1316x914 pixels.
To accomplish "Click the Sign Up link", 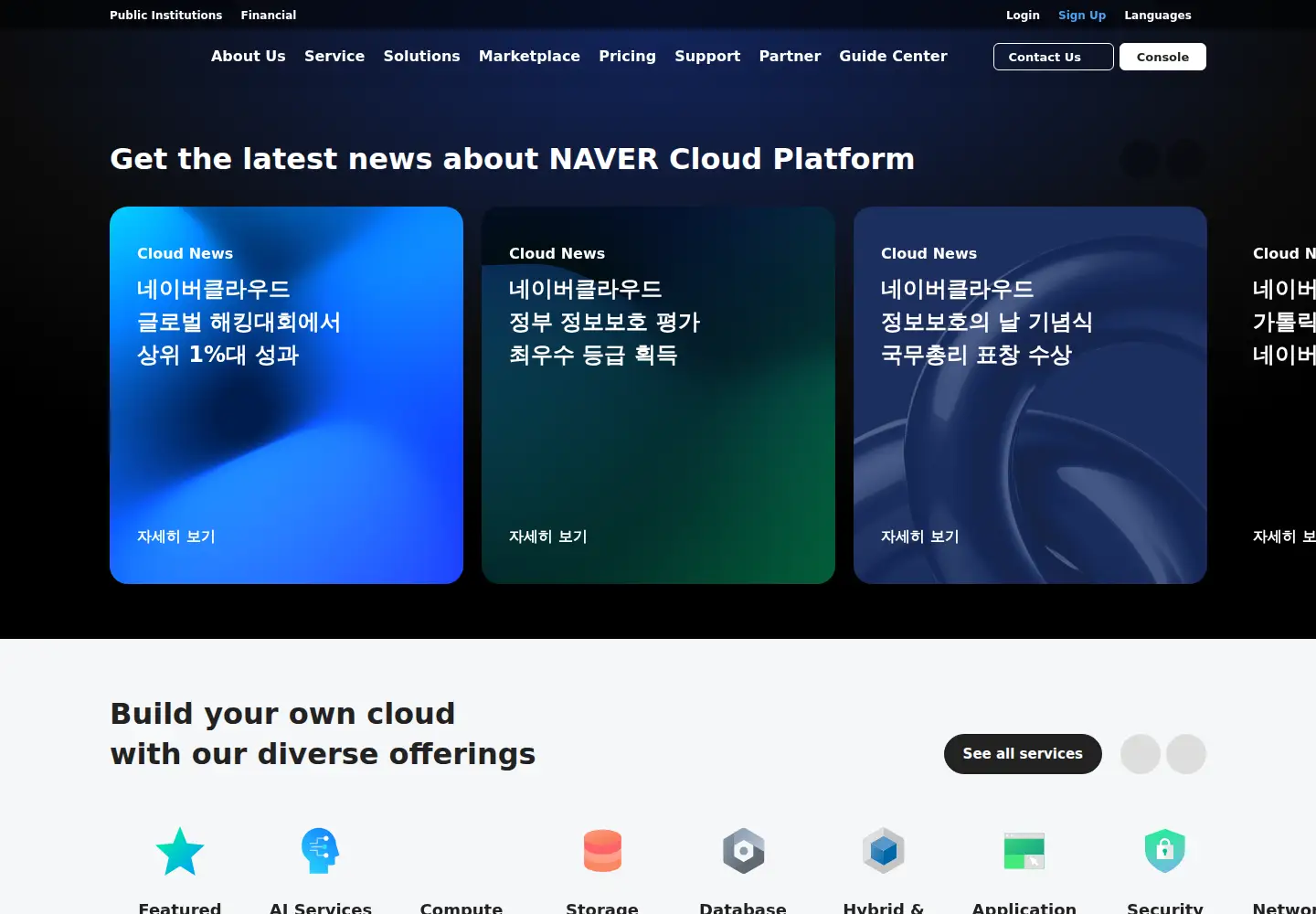I will pyautogui.click(x=1082, y=16).
